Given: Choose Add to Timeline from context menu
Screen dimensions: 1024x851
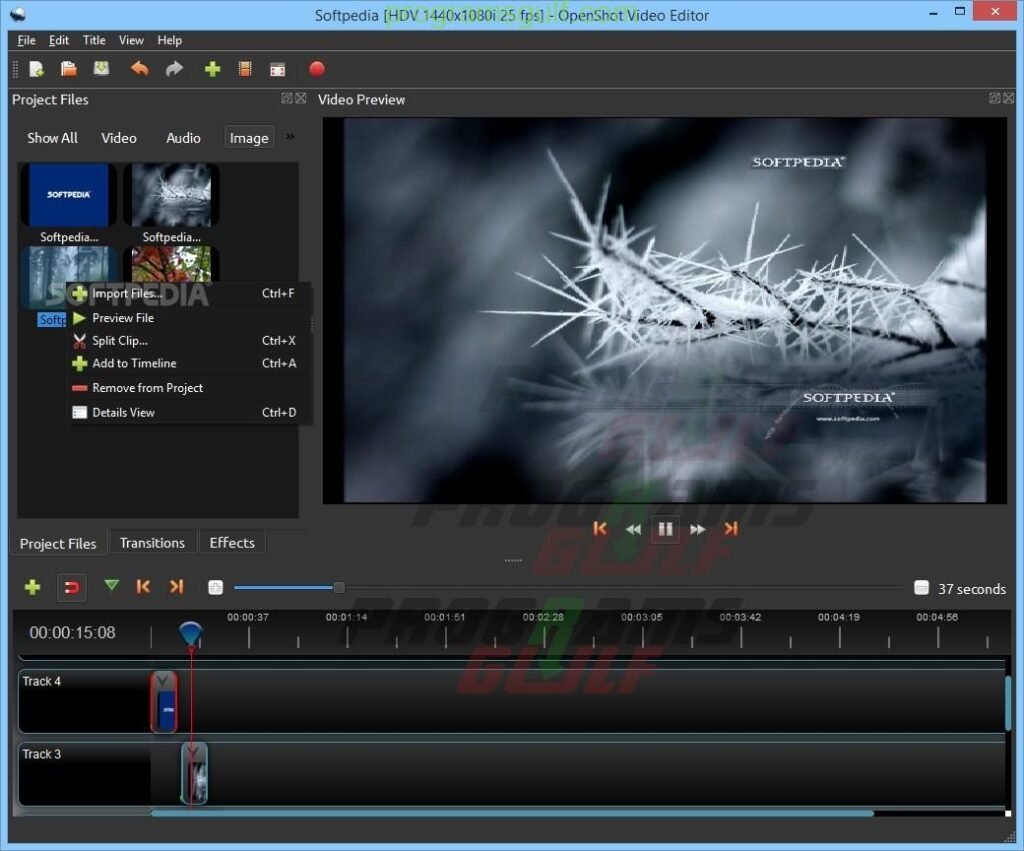Looking at the screenshot, I should (189, 364).
